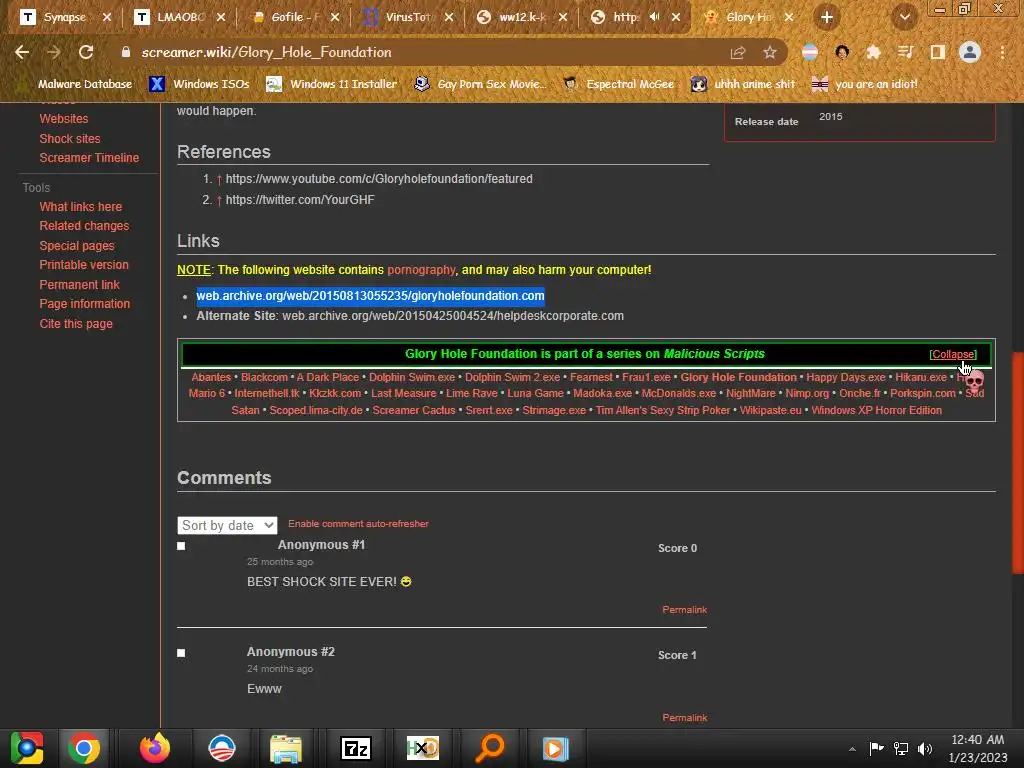
Task: Switch to the VirusTotal tab
Action: click(x=407, y=17)
